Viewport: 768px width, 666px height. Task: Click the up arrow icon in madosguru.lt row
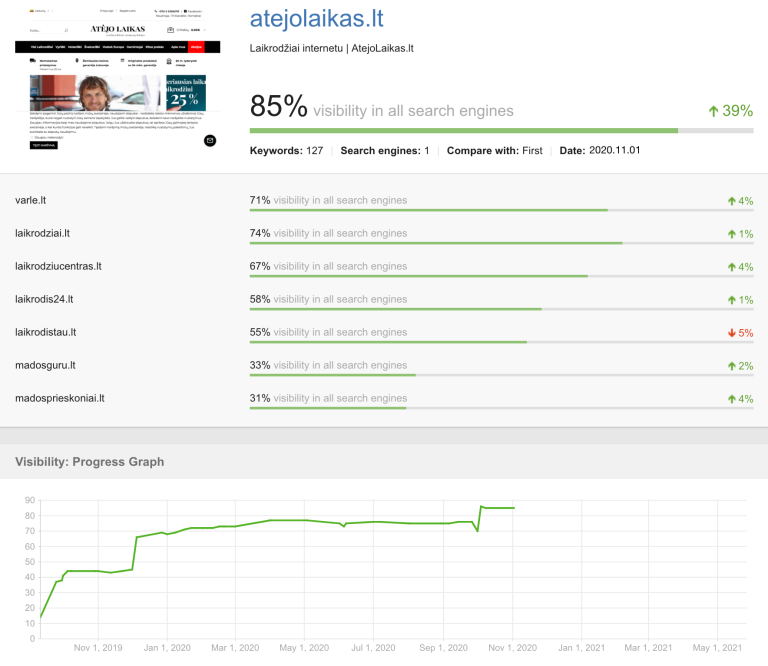732,366
